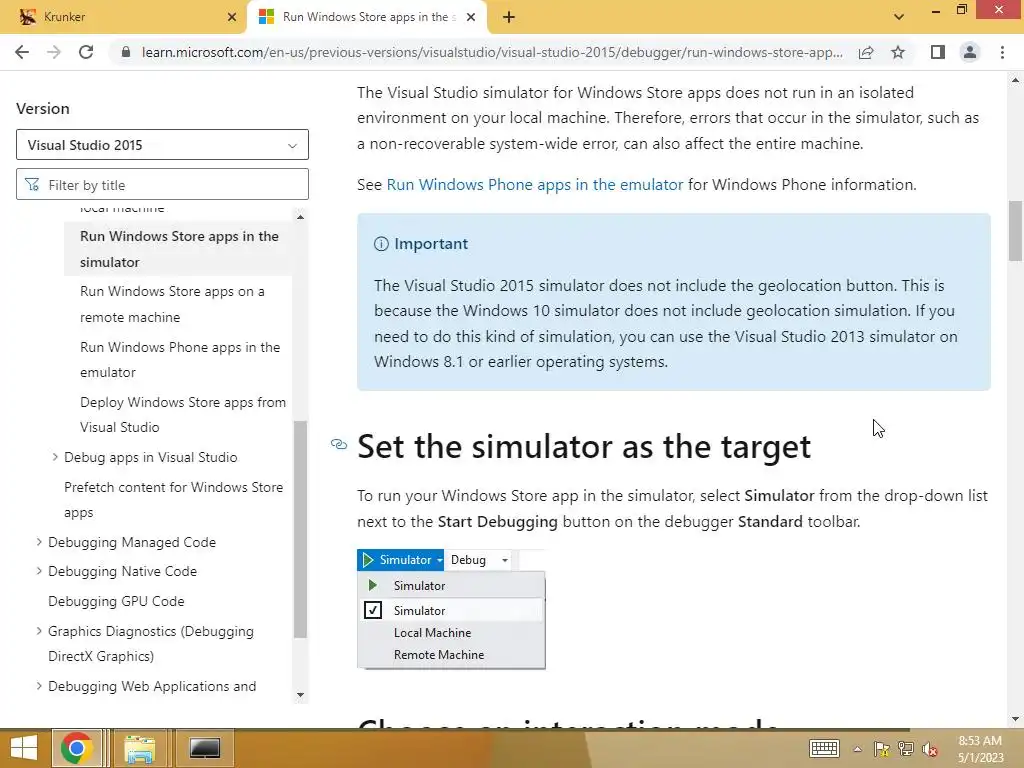
Task: Click the Simulator dropdown screenshot image
Action: [x=451, y=609]
